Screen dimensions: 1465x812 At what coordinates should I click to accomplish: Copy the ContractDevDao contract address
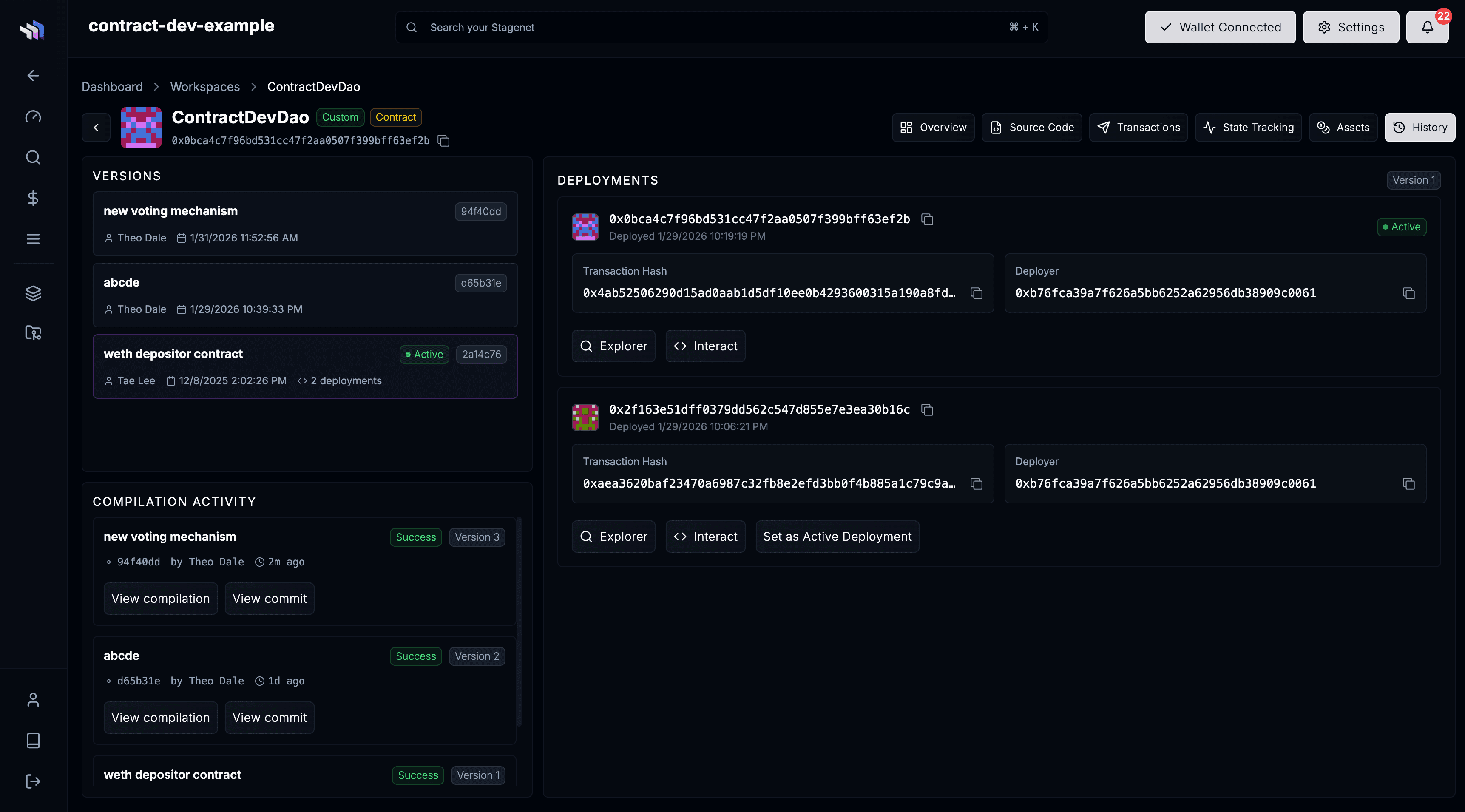(443, 140)
